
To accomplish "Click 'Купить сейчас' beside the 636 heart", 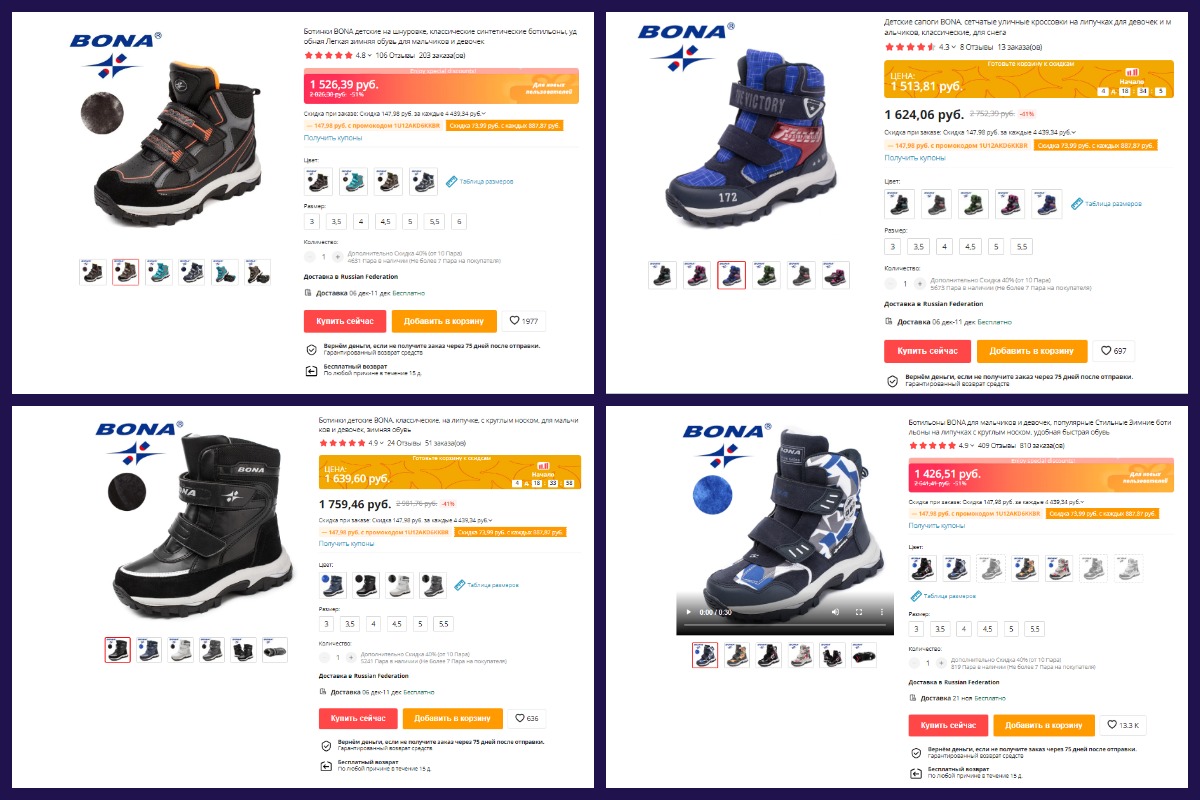I will coord(358,718).
